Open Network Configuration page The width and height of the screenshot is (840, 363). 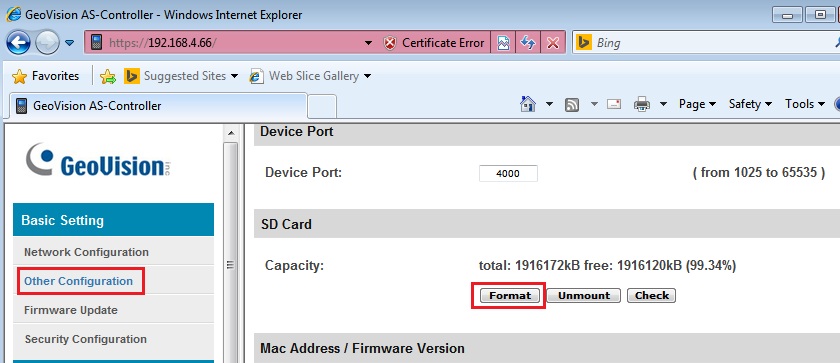coord(86,252)
